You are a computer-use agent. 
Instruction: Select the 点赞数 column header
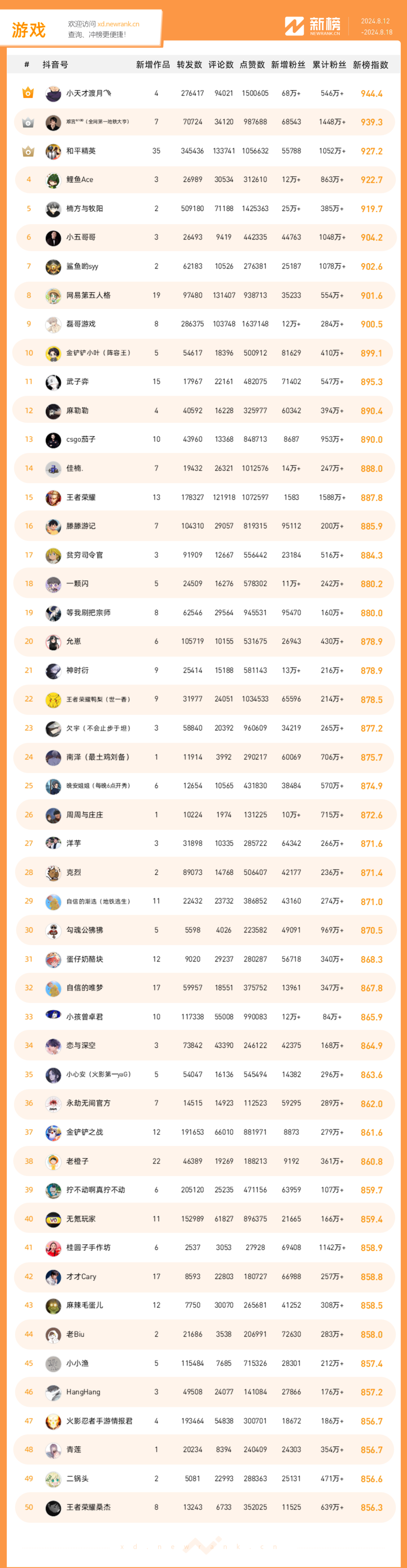pos(252,65)
